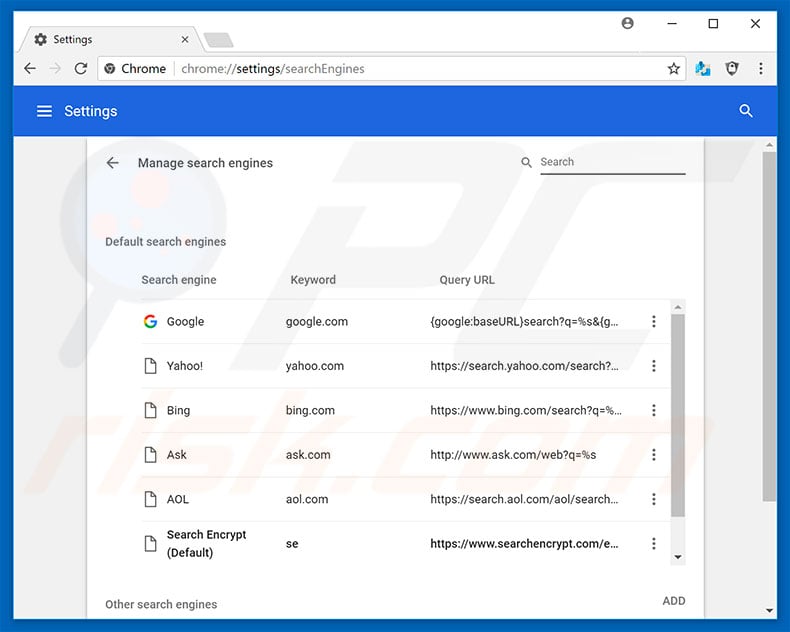Open more actions menu for Search Encrypt
Viewport: 790px width, 632px height.
[653, 543]
